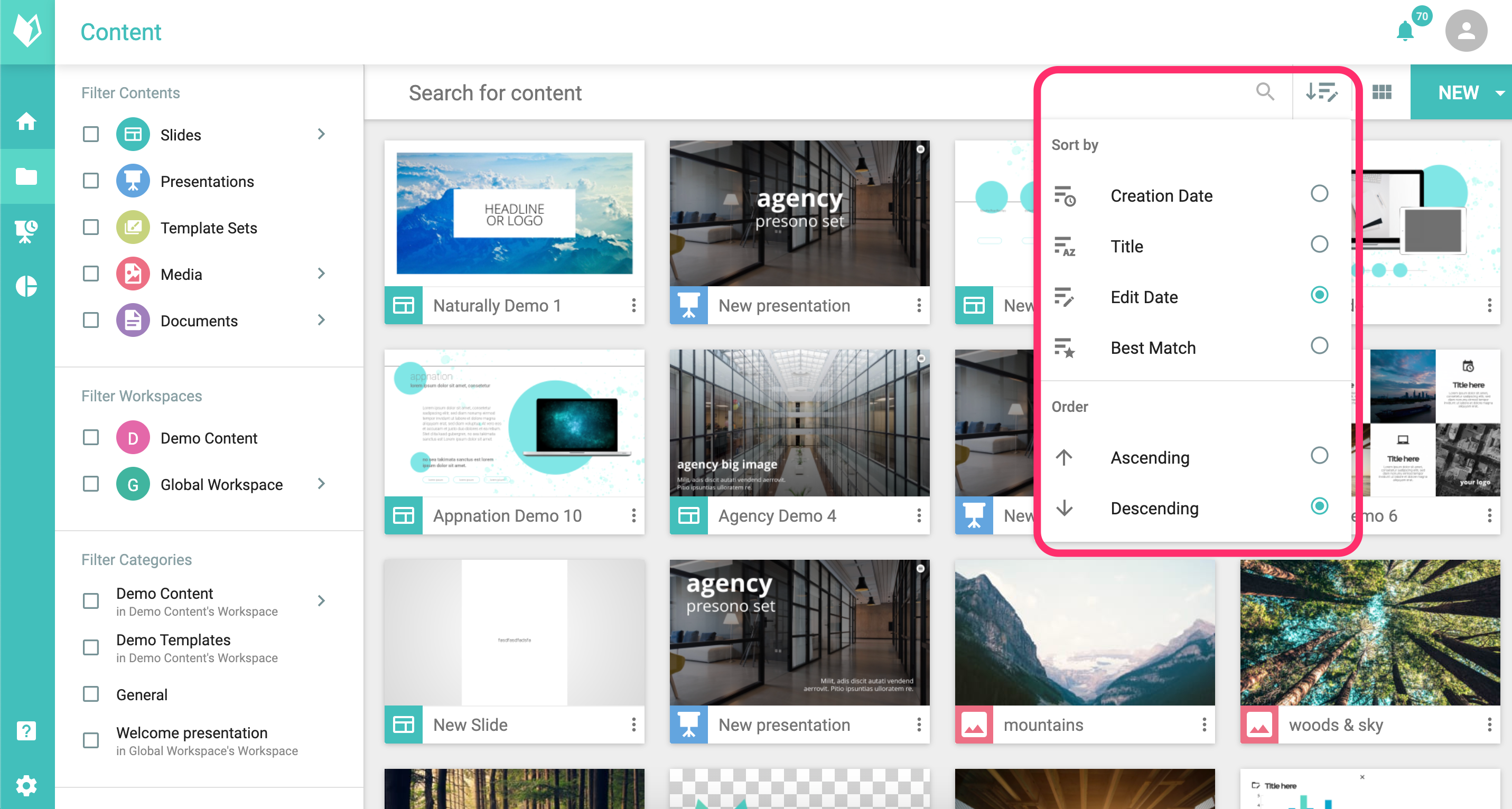Click the purple Documents filter icon
1512x809 pixels.
(x=133, y=321)
